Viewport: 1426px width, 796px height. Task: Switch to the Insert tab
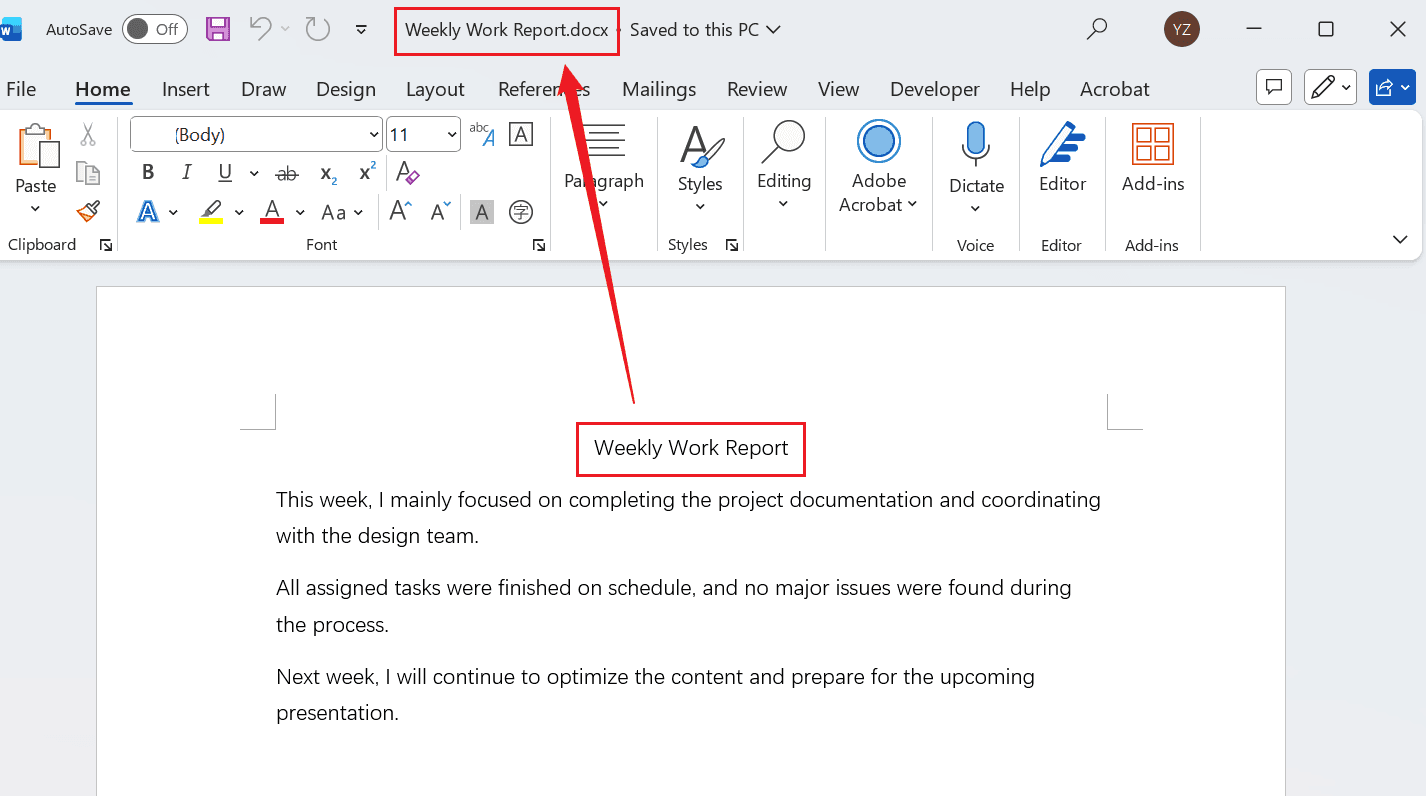tap(186, 89)
